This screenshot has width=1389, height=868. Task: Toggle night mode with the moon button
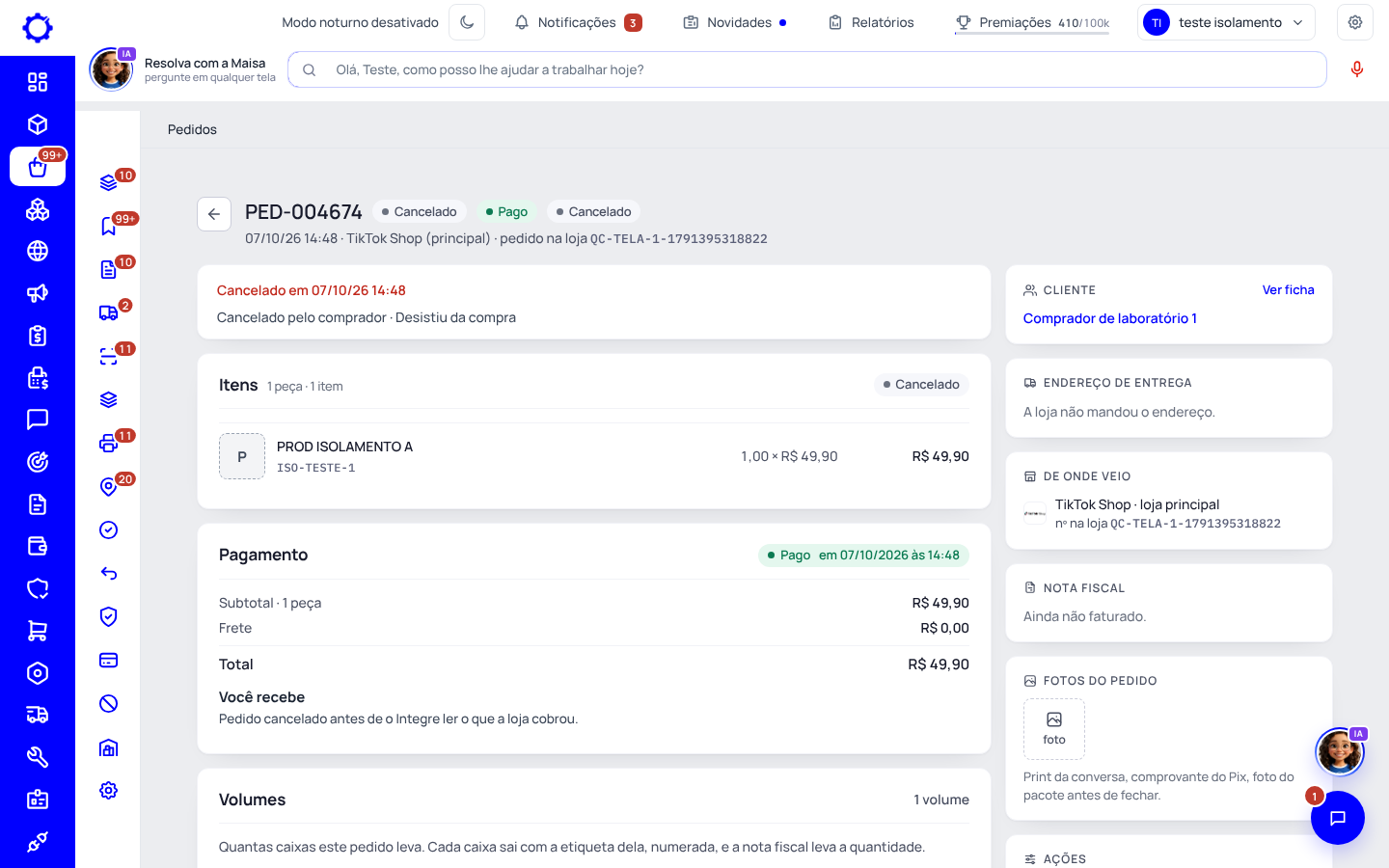pyautogui.click(x=467, y=22)
